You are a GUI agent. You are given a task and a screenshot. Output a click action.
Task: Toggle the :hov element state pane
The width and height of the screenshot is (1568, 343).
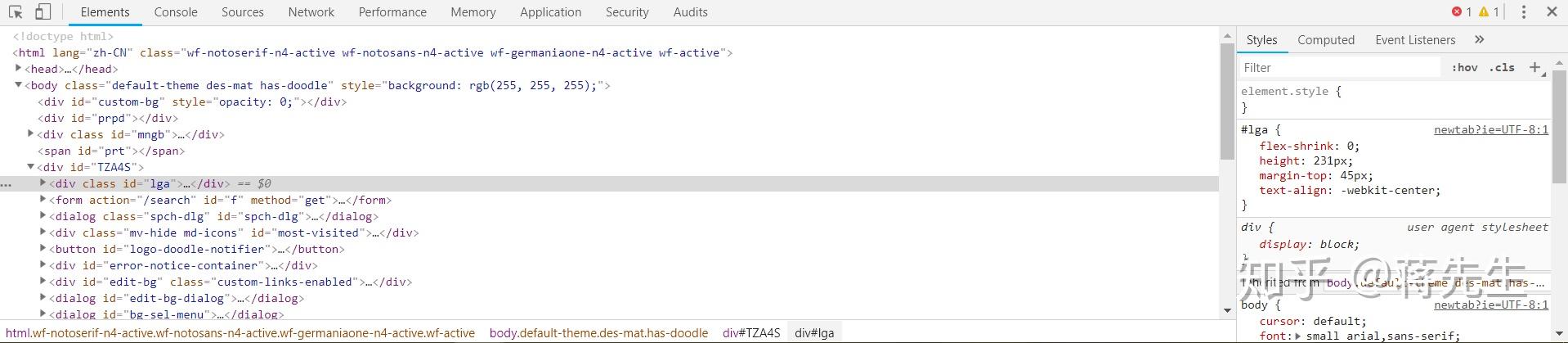[1464, 68]
